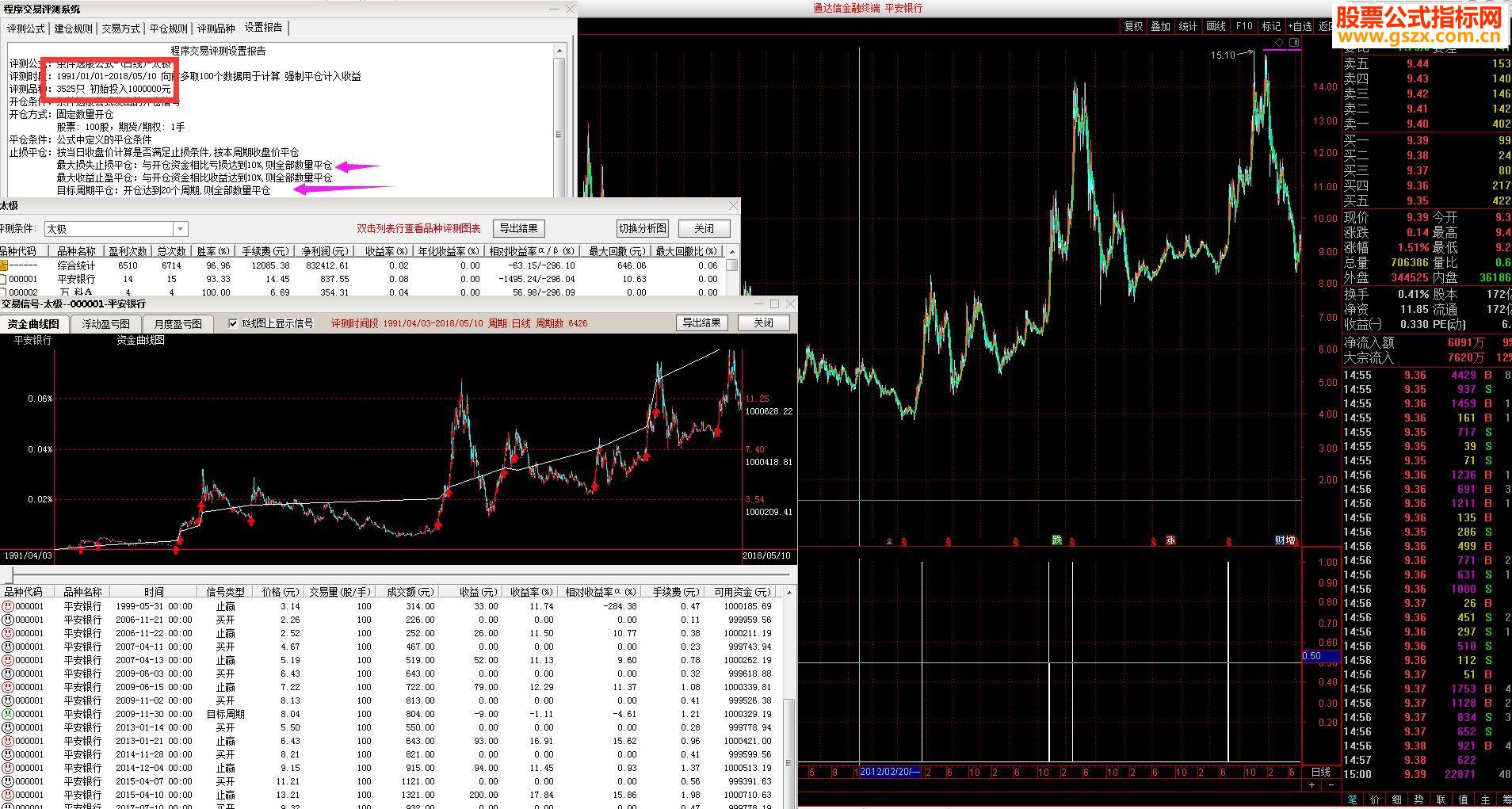Click the 跌 marker below the K-line chart

click(1056, 540)
